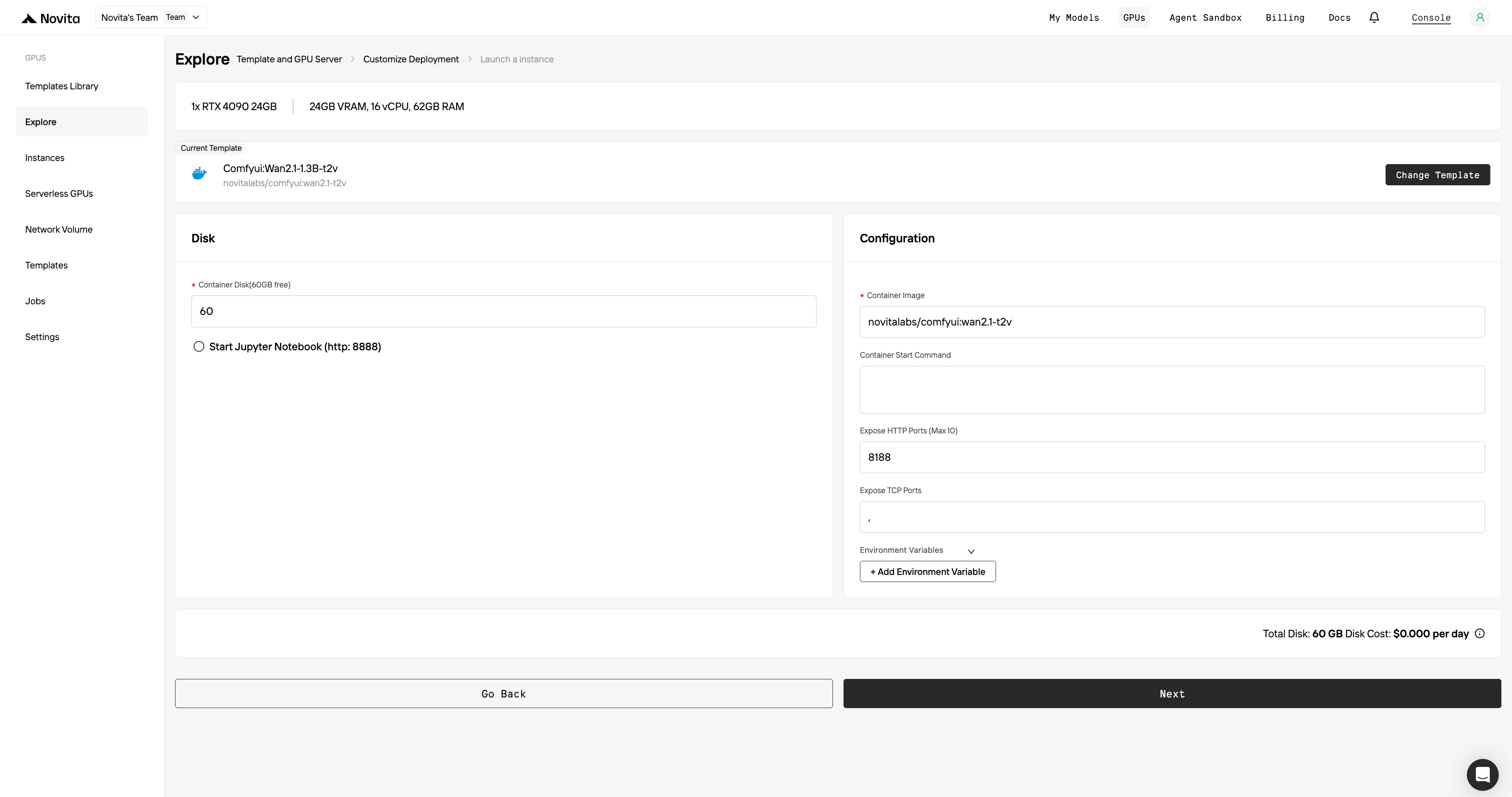Click the Change Template button

(1437, 175)
